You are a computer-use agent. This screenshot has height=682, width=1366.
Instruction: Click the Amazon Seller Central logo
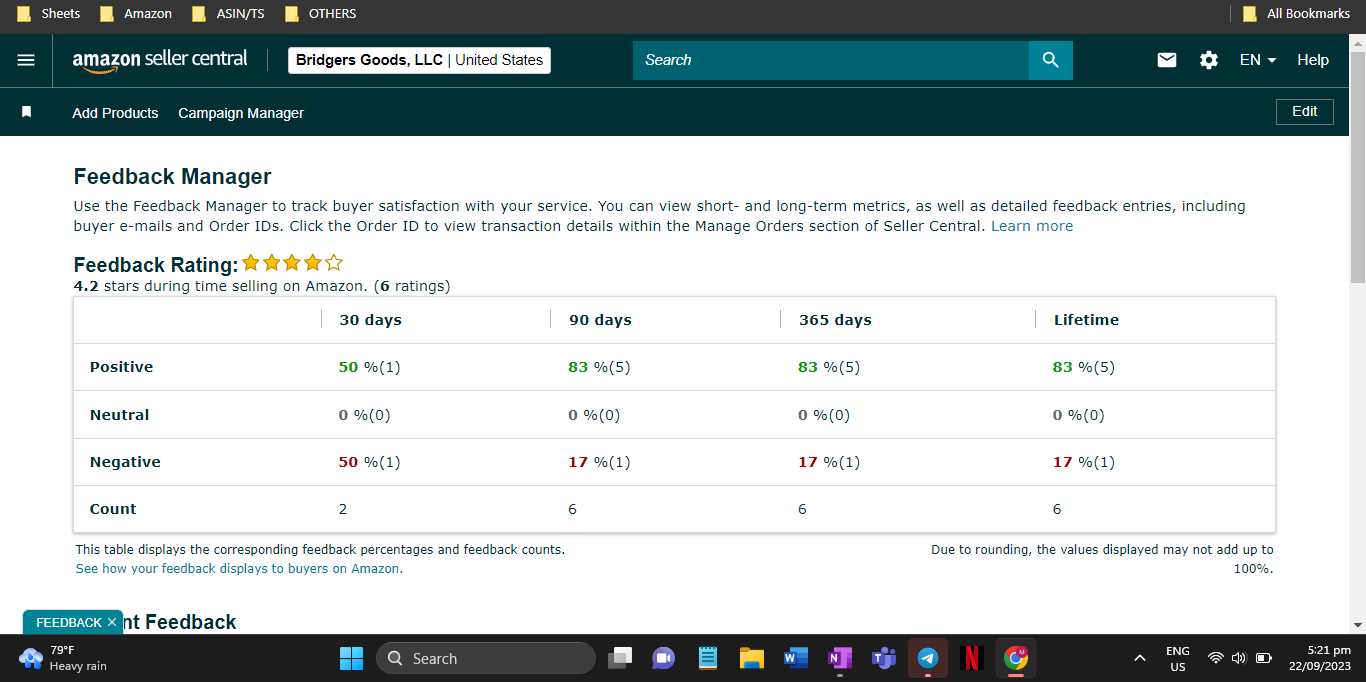pos(160,60)
